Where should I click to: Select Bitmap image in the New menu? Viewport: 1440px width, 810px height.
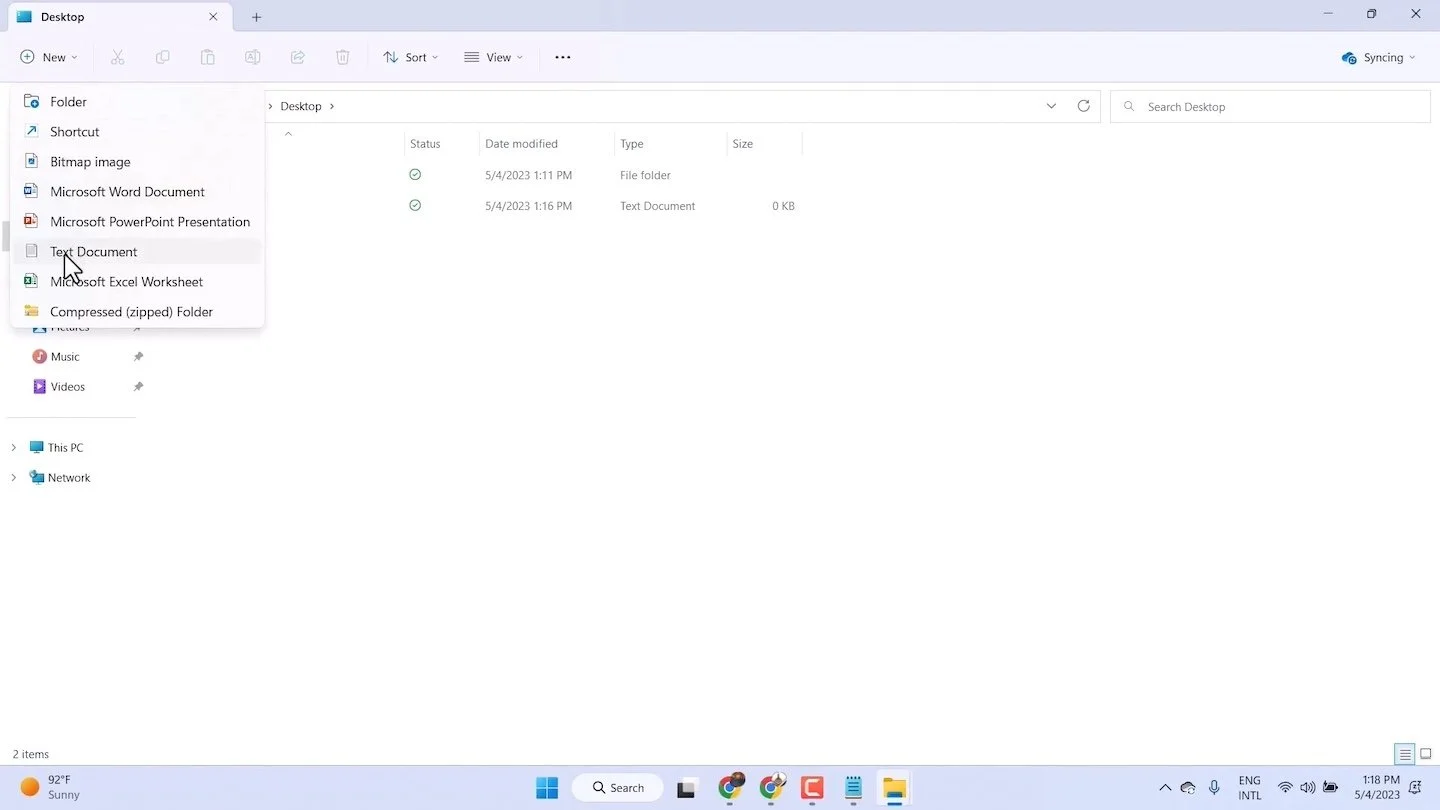pyautogui.click(x=137, y=161)
